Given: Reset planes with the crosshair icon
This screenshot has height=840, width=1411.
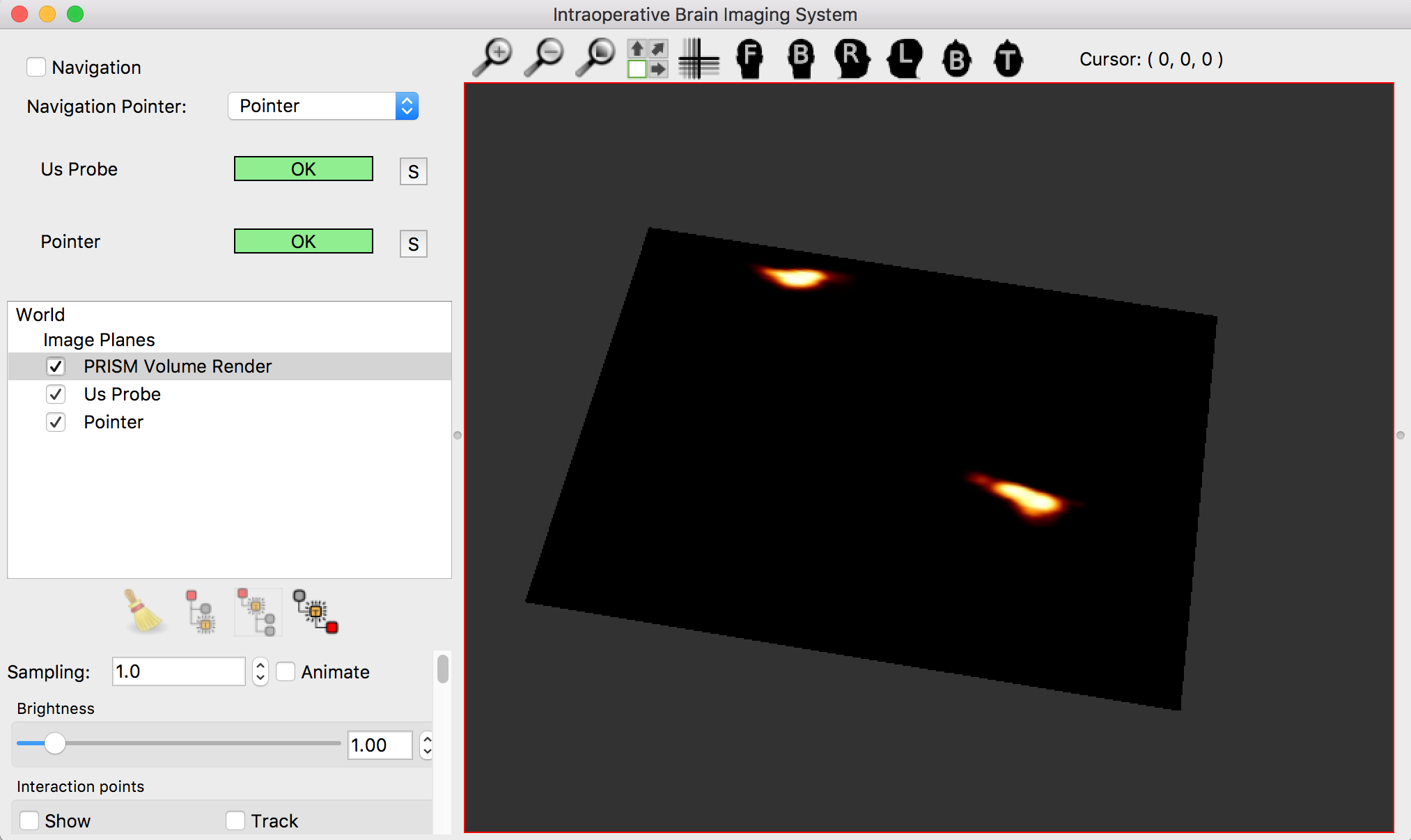Looking at the screenshot, I should (699, 59).
